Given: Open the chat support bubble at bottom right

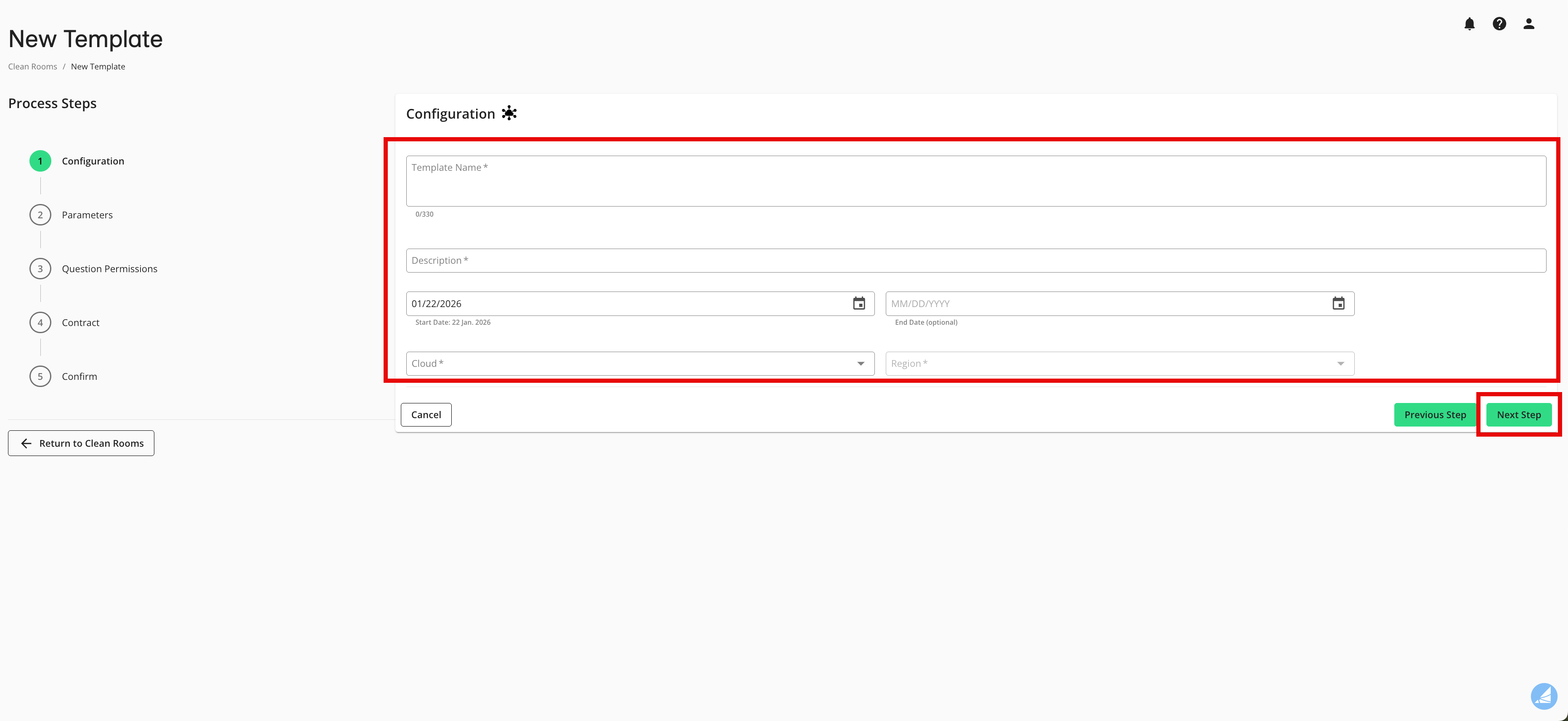Looking at the screenshot, I should pyautogui.click(x=1544, y=696).
